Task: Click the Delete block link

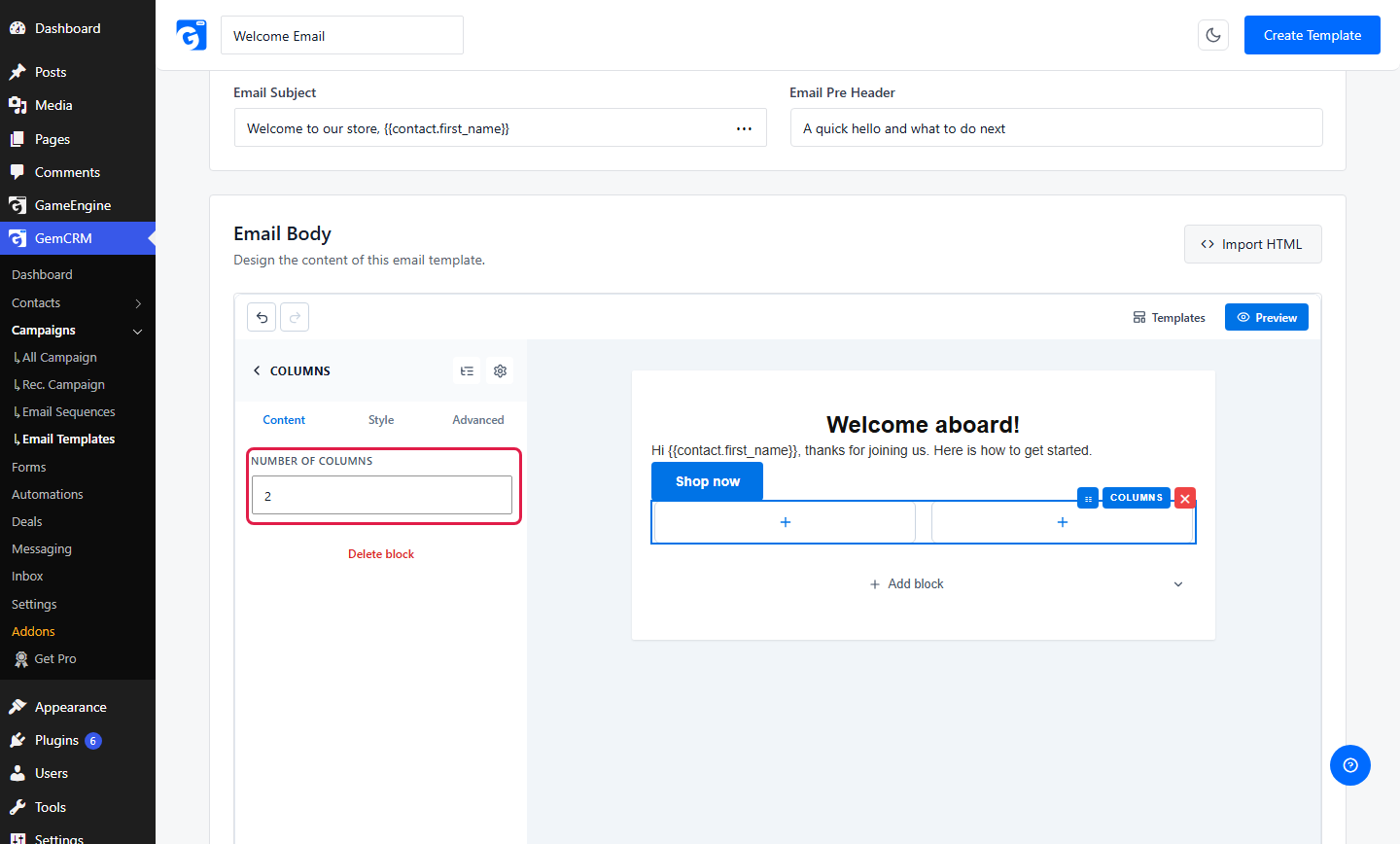Action: pyautogui.click(x=381, y=554)
